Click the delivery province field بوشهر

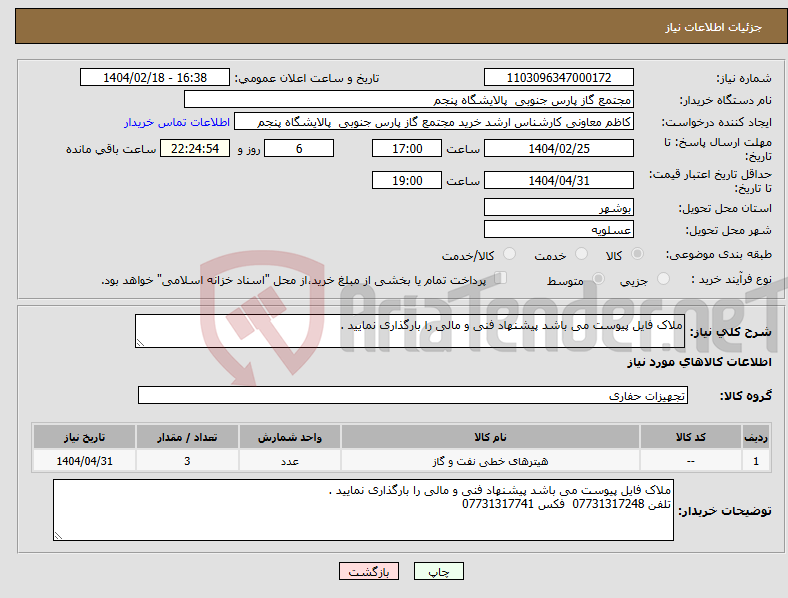point(558,207)
